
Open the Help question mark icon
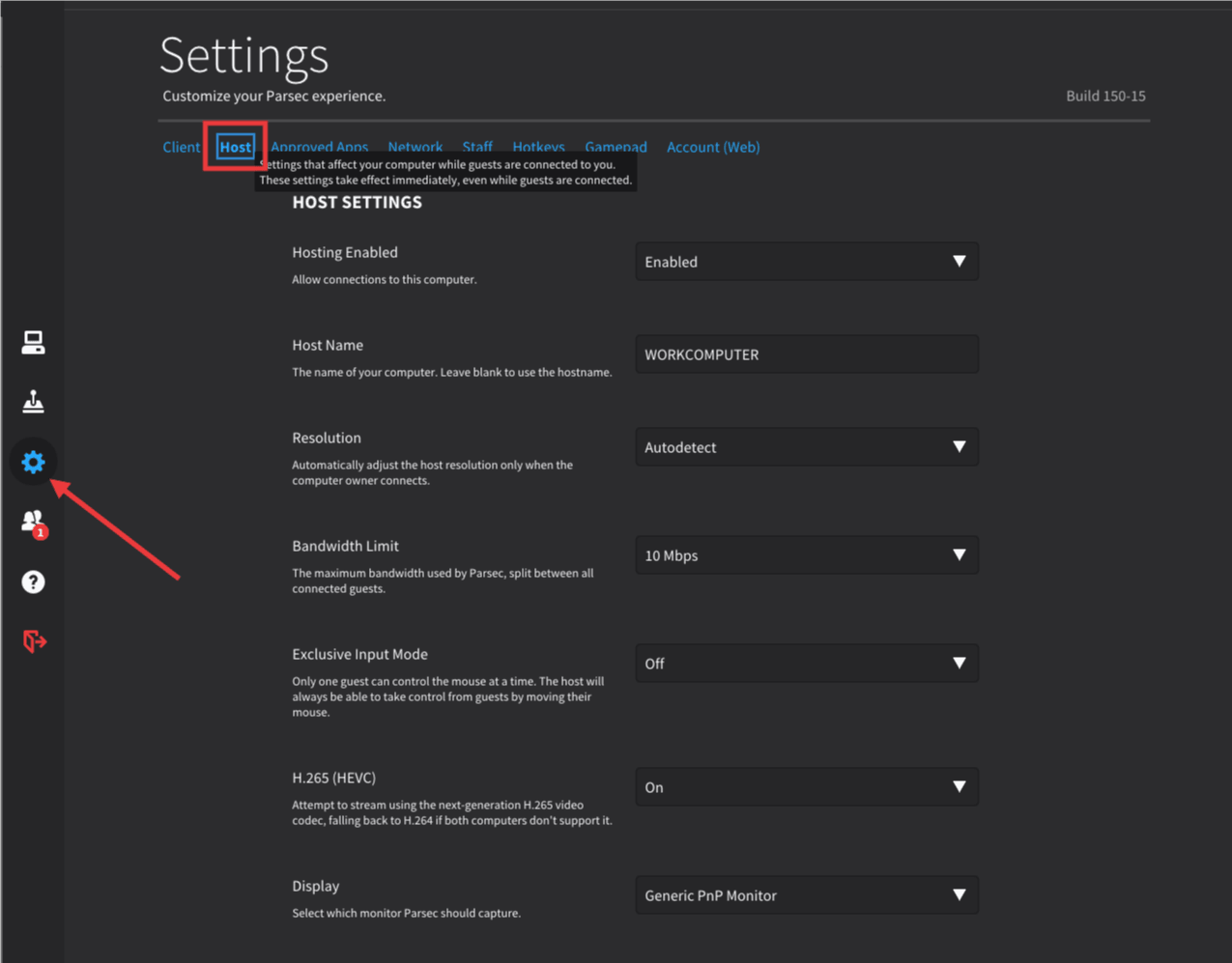click(33, 581)
